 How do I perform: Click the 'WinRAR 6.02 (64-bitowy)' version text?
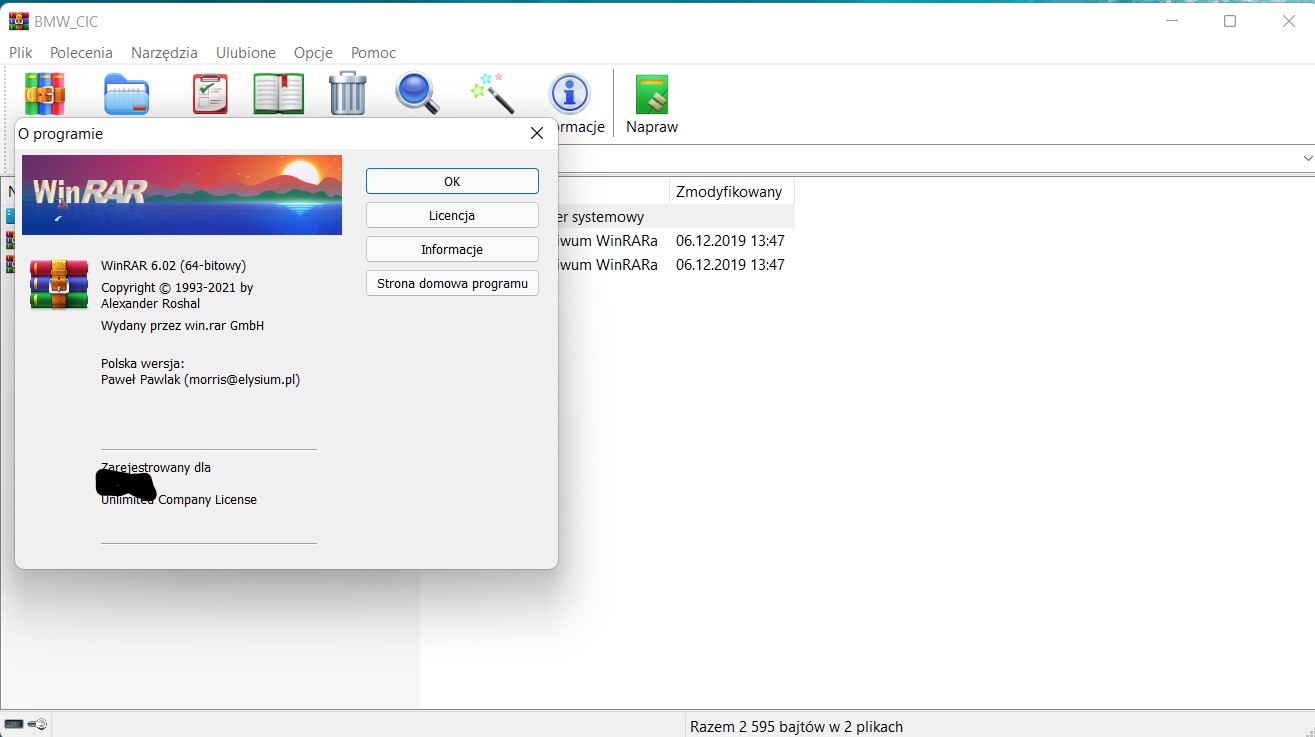173,265
